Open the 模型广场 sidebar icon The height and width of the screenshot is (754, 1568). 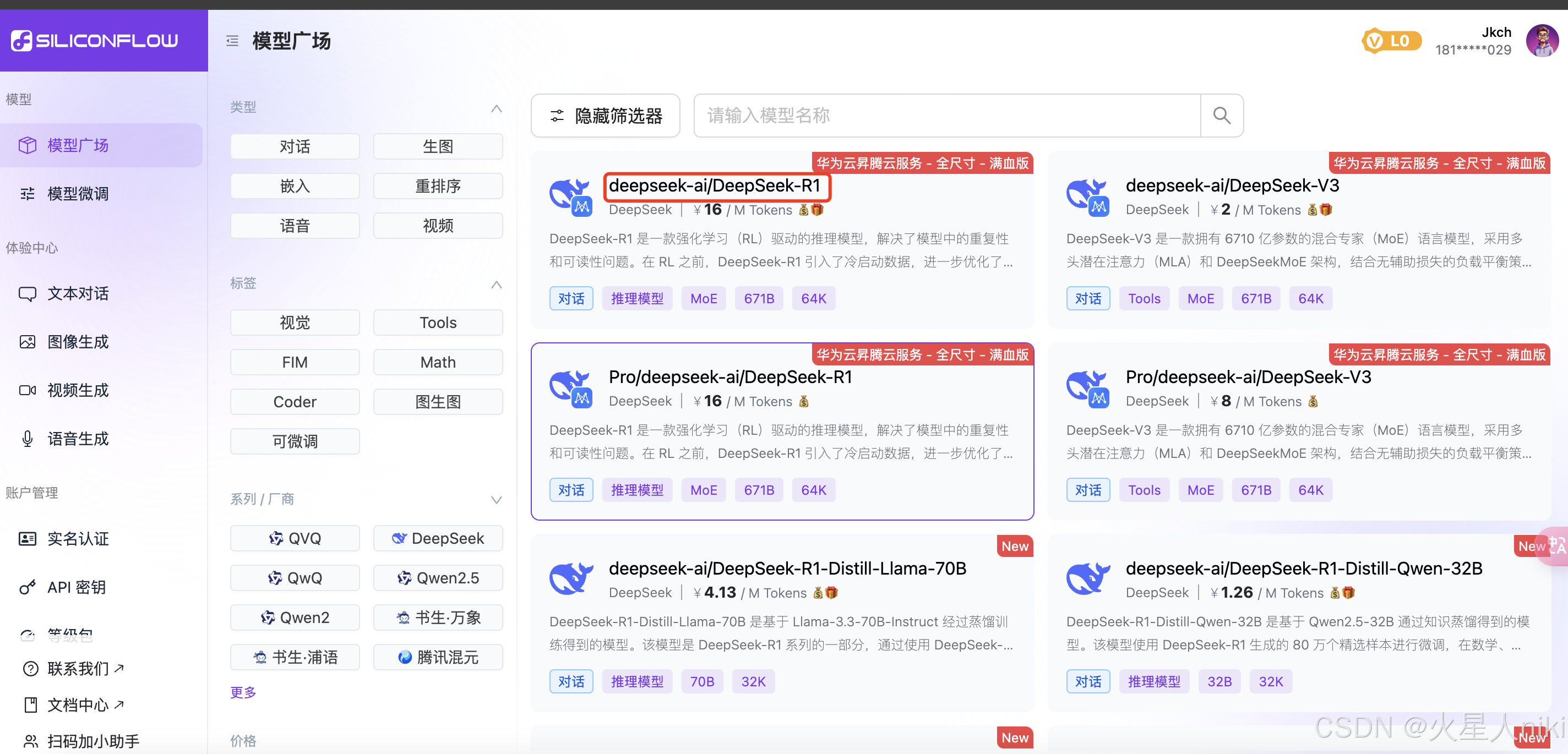point(28,145)
